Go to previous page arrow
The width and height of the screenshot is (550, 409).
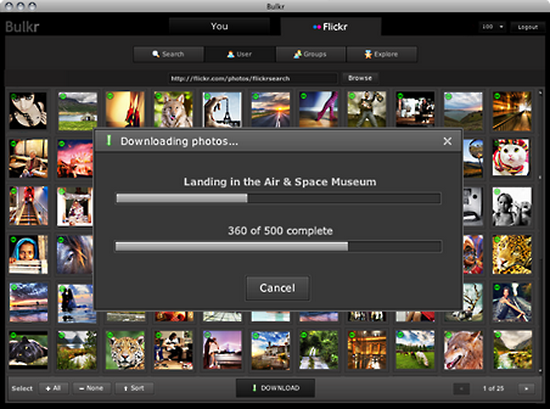(x=461, y=388)
